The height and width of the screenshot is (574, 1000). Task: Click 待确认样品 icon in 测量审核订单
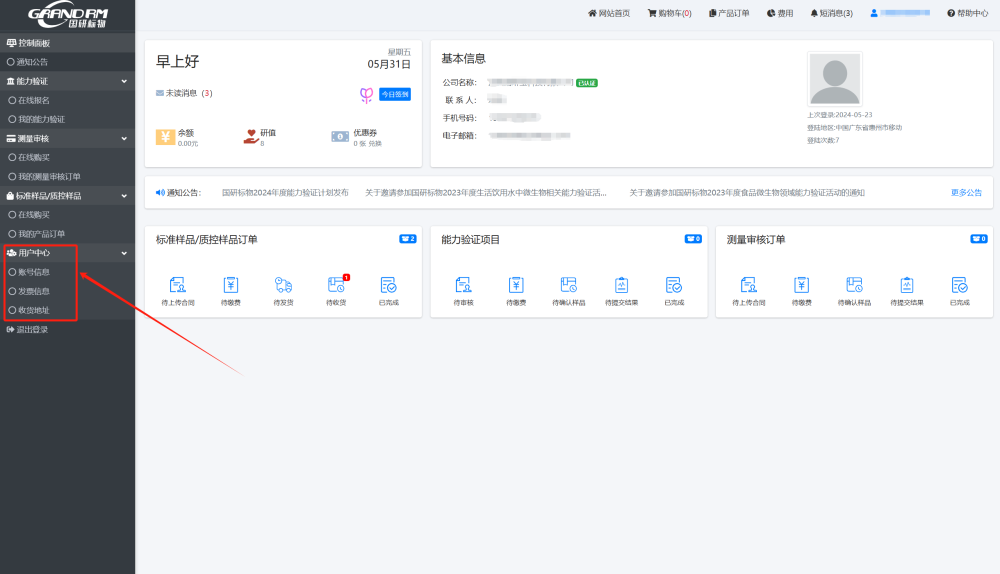[853, 285]
